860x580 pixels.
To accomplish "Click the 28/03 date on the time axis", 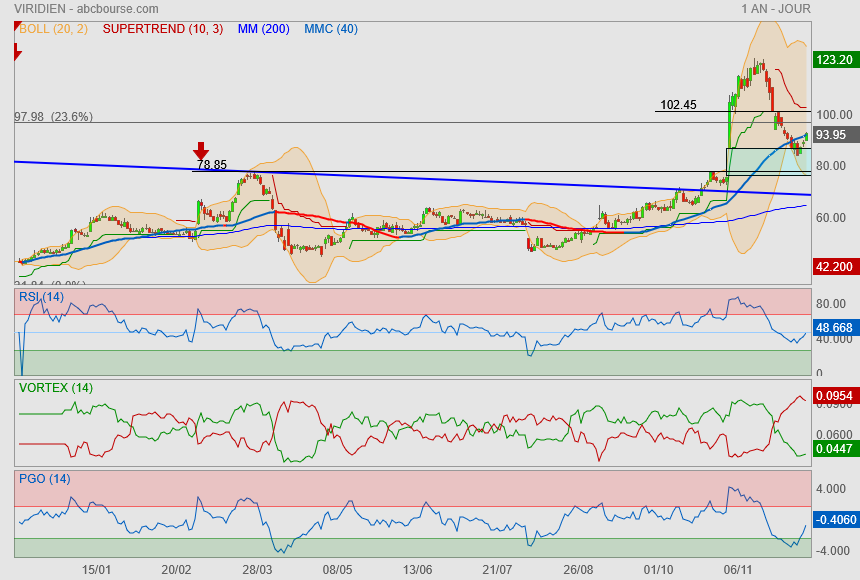I will [x=257, y=569].
